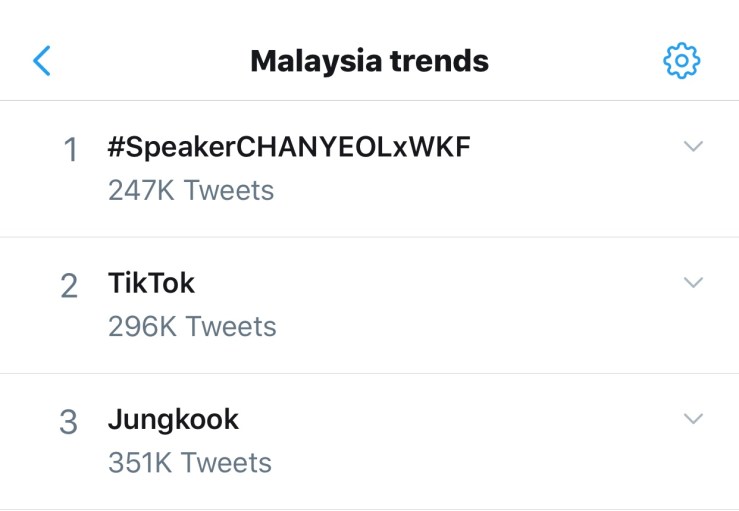The height and width of the screenshot is (511, 739).
Task: Select the 351K Tweets count
Action: (x=190, y=462)
